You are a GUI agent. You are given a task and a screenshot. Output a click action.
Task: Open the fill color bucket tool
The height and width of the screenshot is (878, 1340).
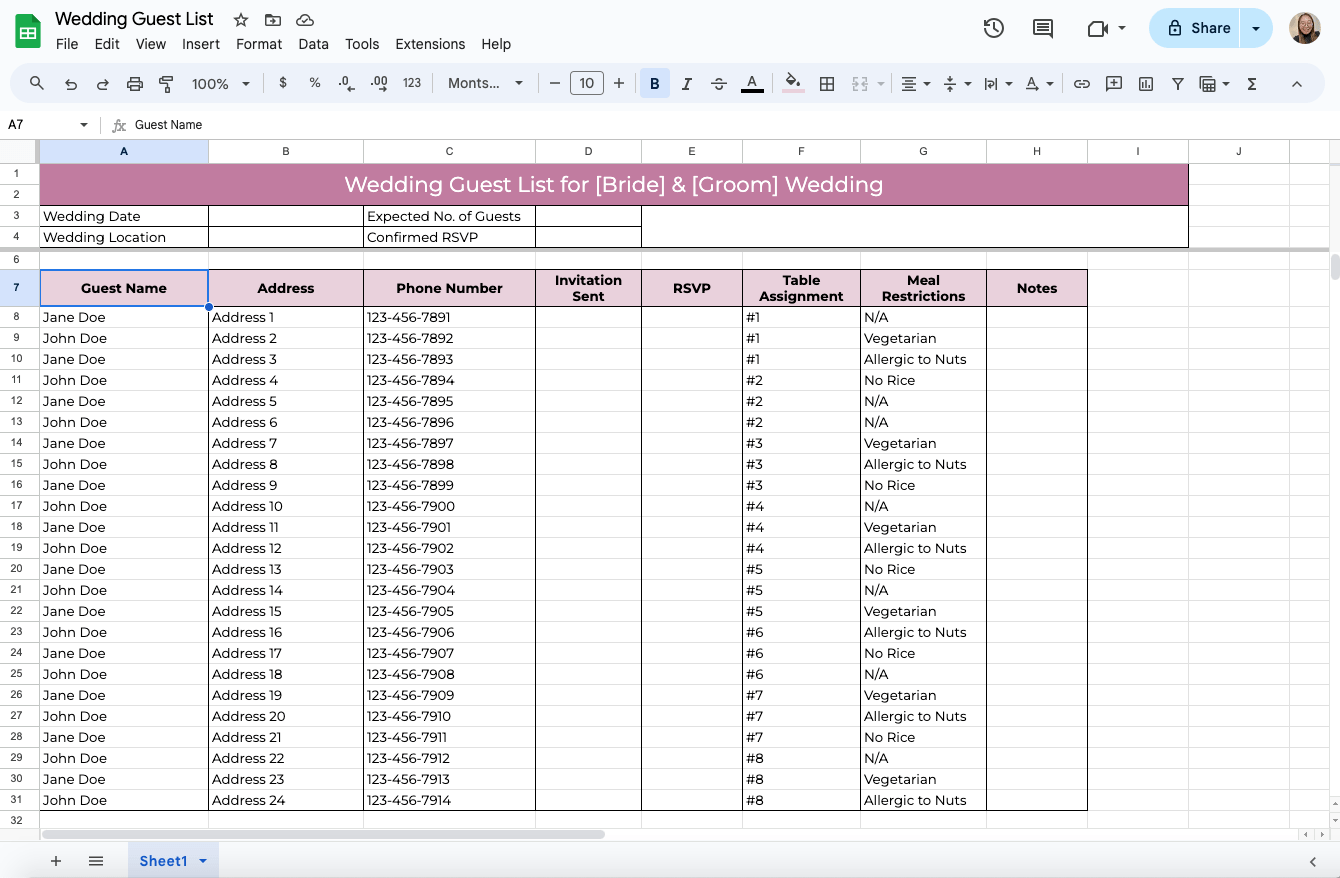click(793, 83)
